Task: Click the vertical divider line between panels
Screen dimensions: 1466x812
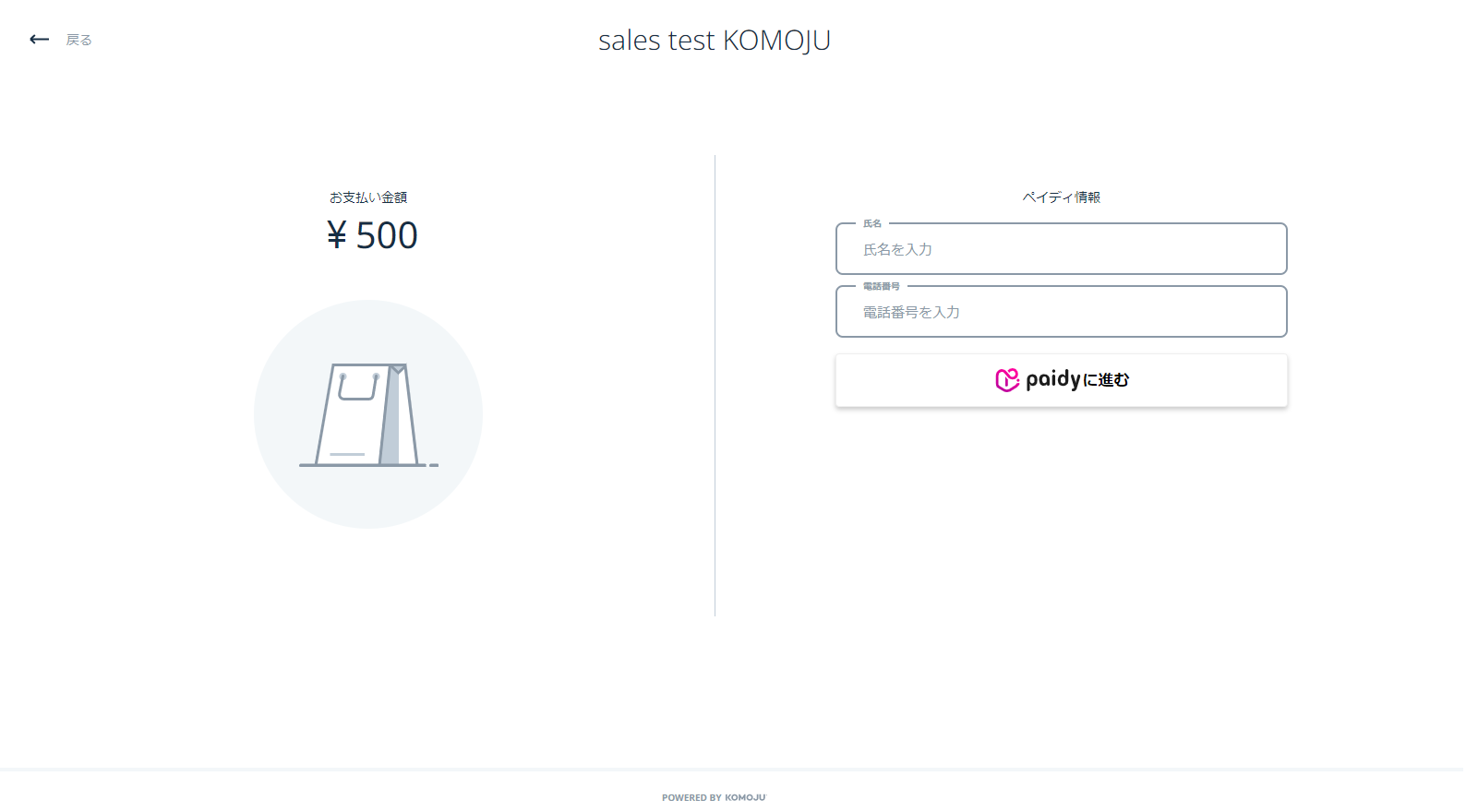Action: pos(715,386)
